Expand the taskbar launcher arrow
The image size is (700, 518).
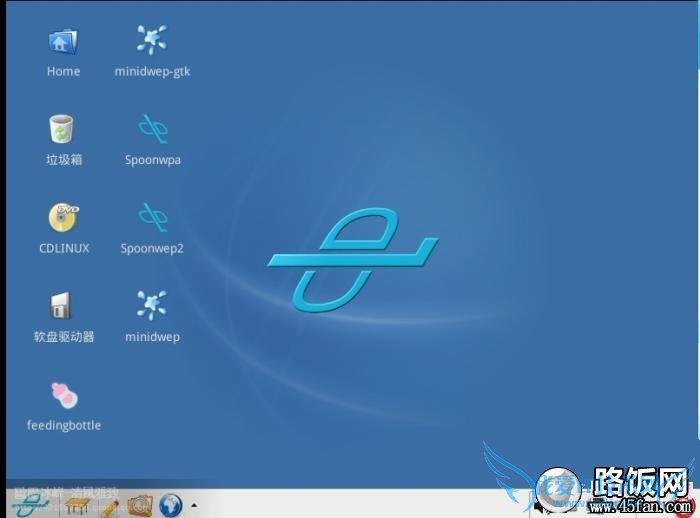[x=194, y=505]
